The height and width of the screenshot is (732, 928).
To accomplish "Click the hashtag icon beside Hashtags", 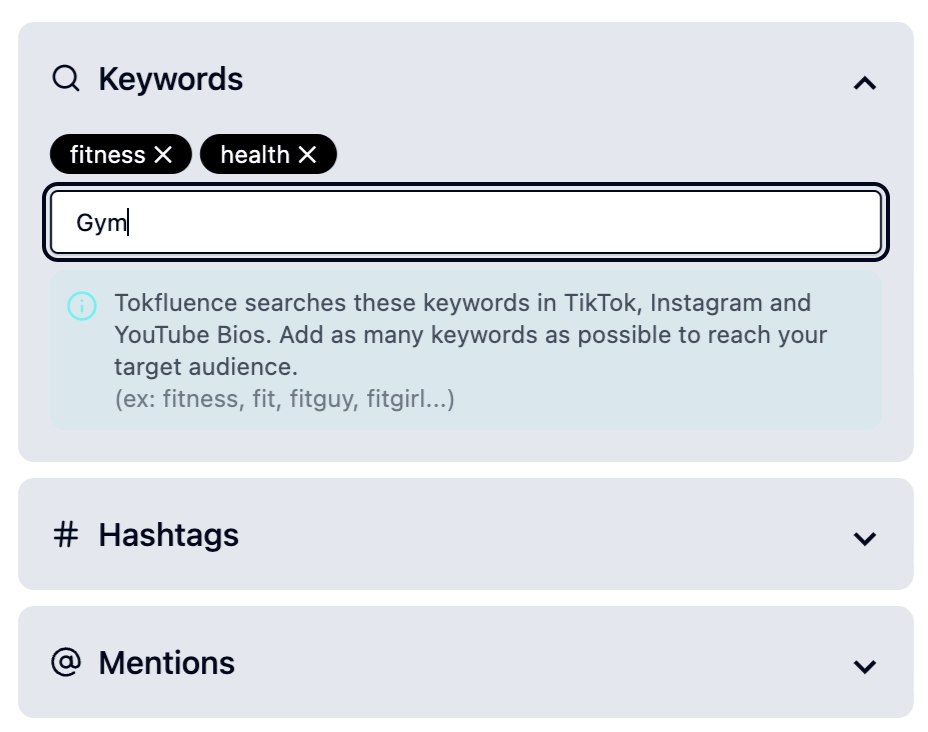I will (x=67, y=535).
